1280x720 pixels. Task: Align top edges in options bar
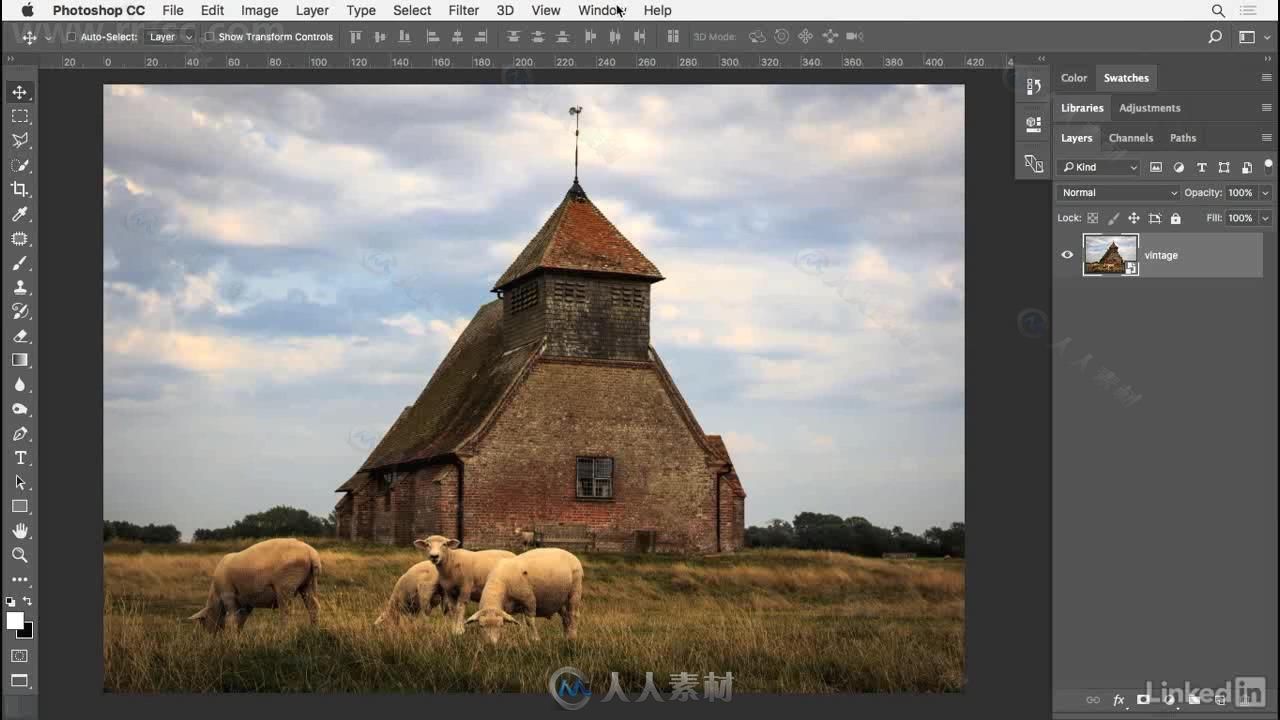(355, 37)
